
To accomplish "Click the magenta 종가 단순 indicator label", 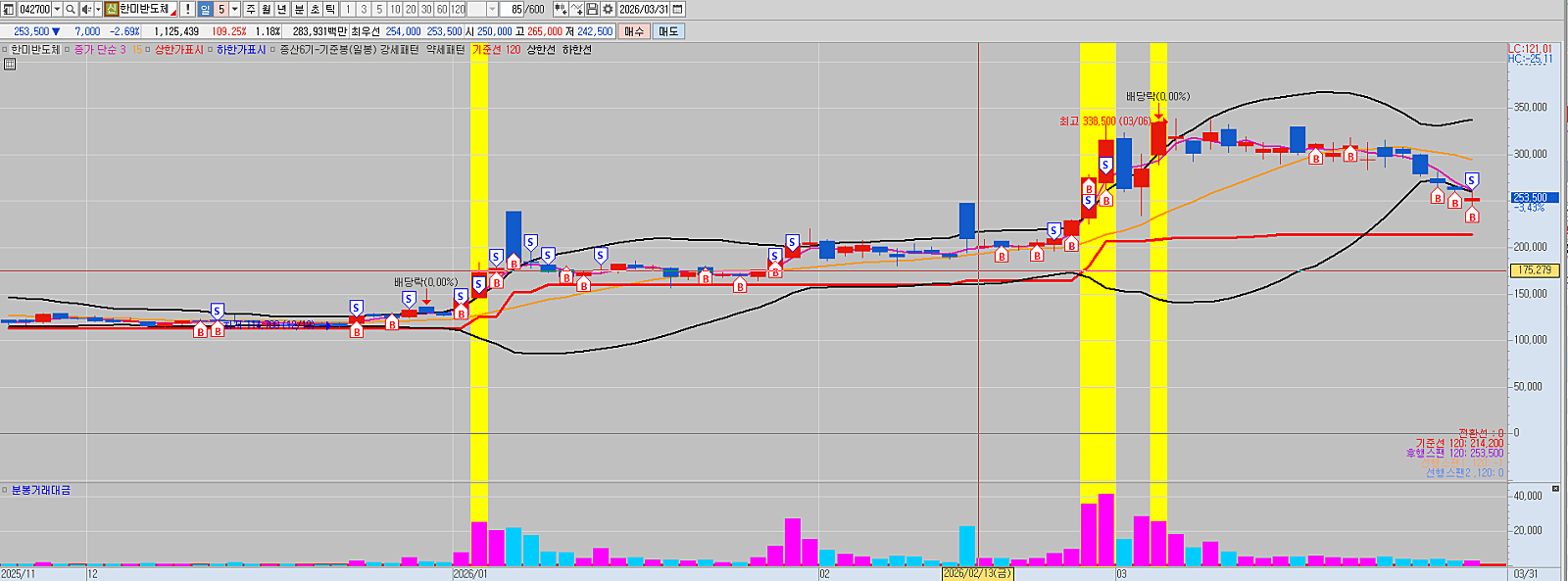I will coord(99,49).
